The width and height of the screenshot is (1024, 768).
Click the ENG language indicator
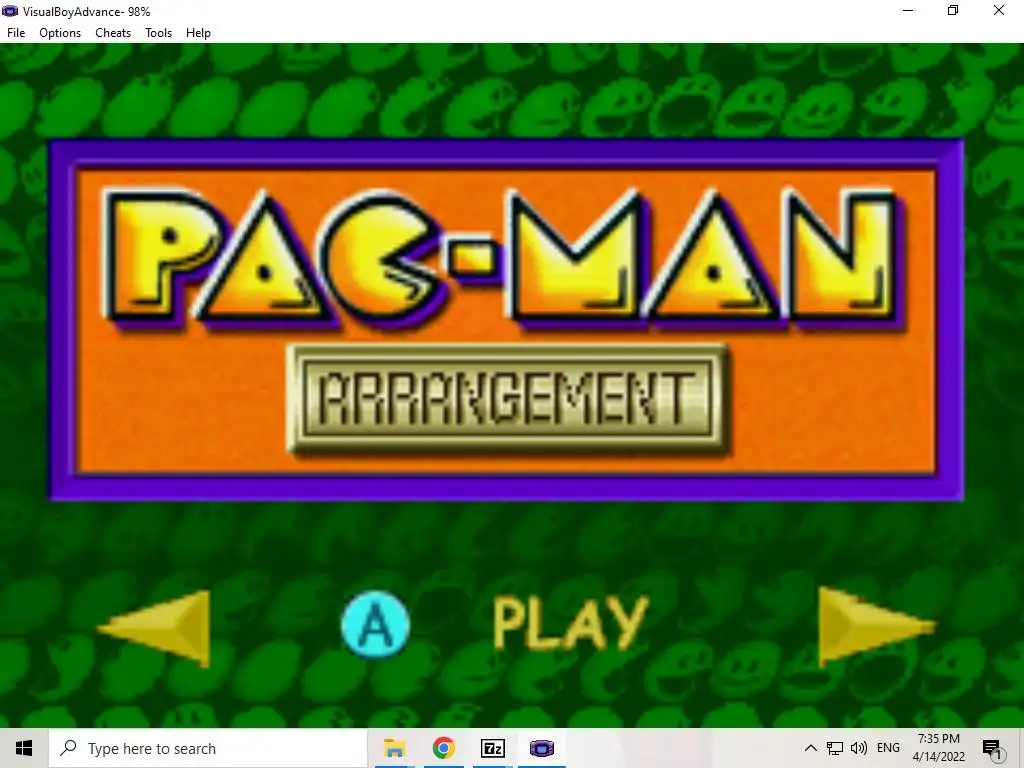click(x=888, y=748)
